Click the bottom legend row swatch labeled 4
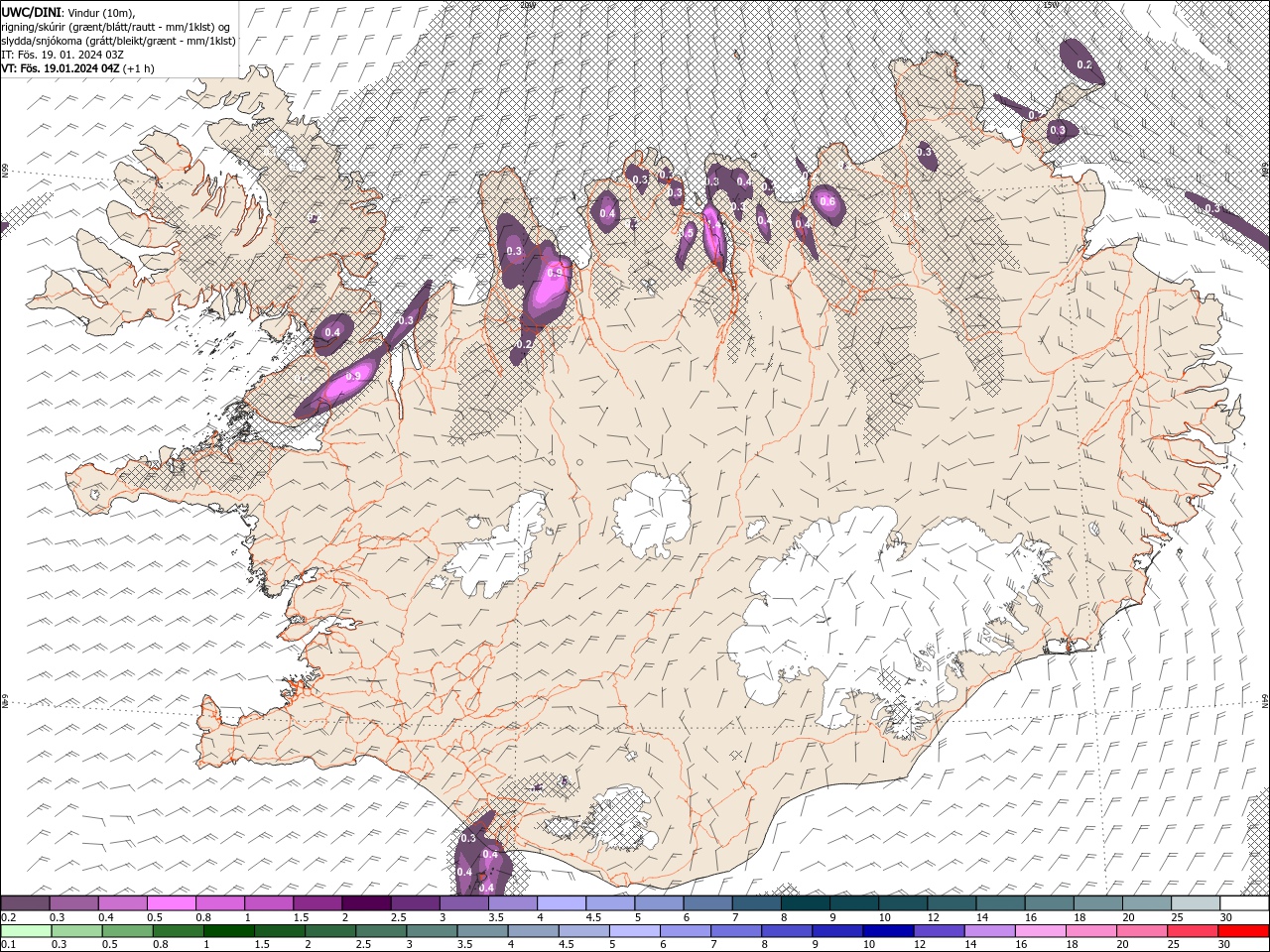 pos(533,931)
